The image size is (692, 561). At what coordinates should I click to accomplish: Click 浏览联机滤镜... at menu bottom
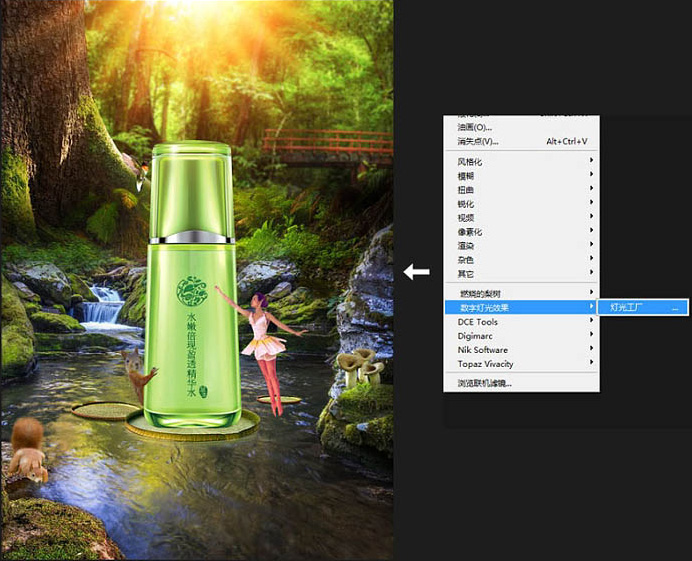[x=485, y=383]
